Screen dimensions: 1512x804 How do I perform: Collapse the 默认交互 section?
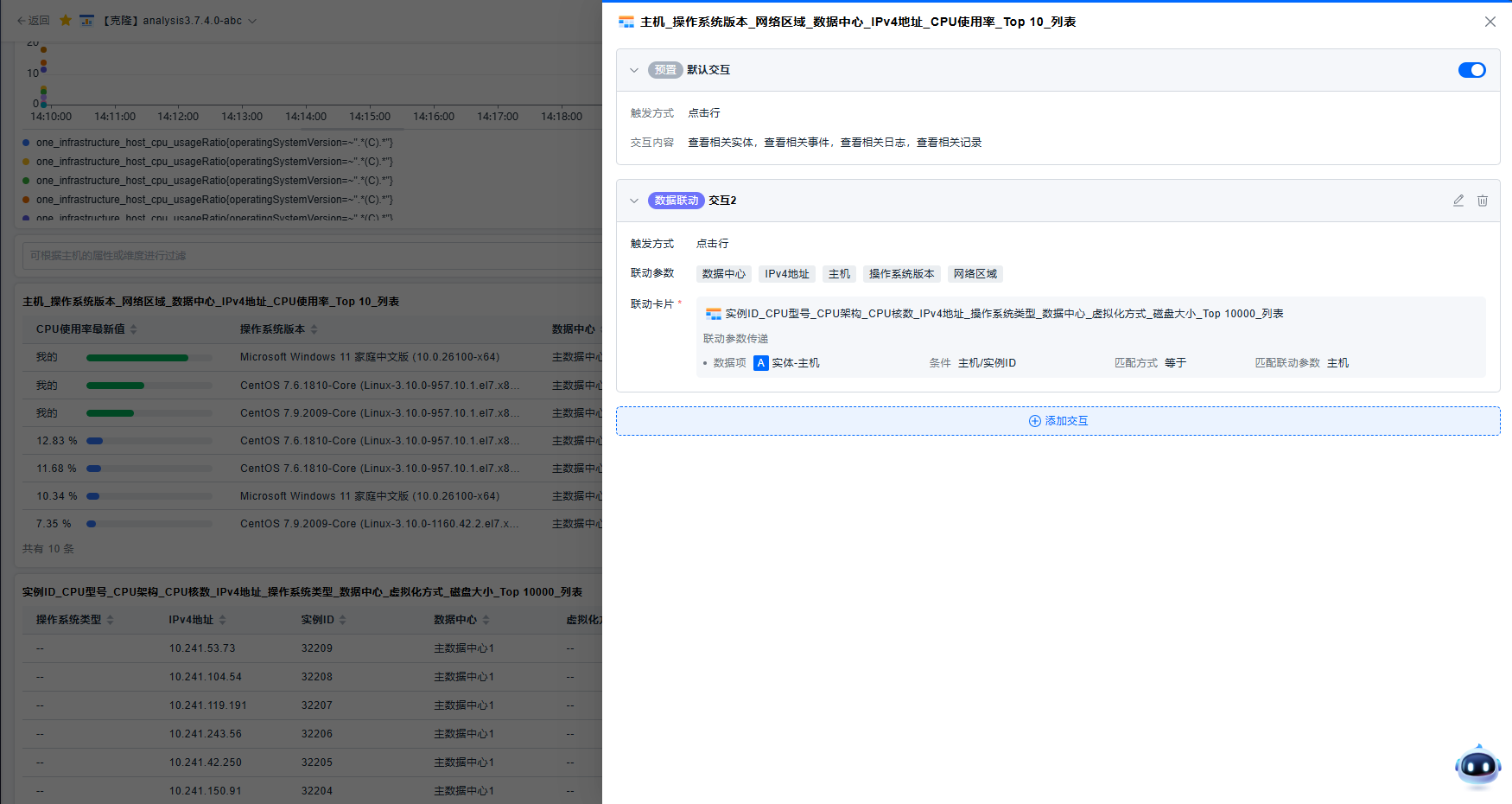[x=634, y=70]
